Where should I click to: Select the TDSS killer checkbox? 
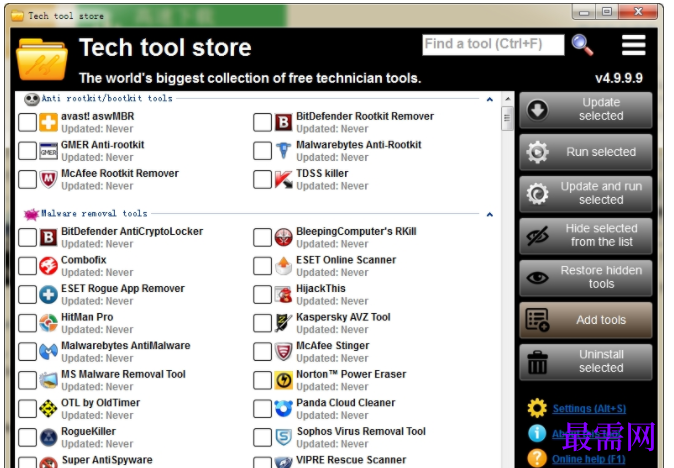click(262, 180)
